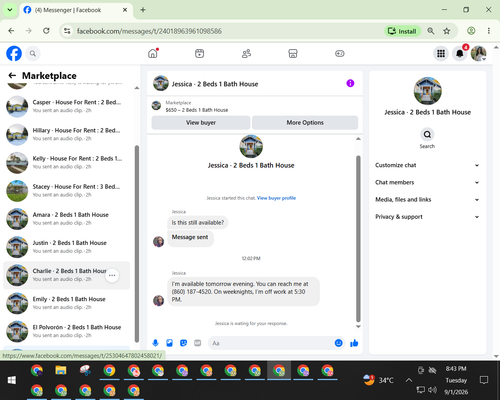500x400 pixels.
Task: Click the View buyer button
Action: (x=201, y=122)
